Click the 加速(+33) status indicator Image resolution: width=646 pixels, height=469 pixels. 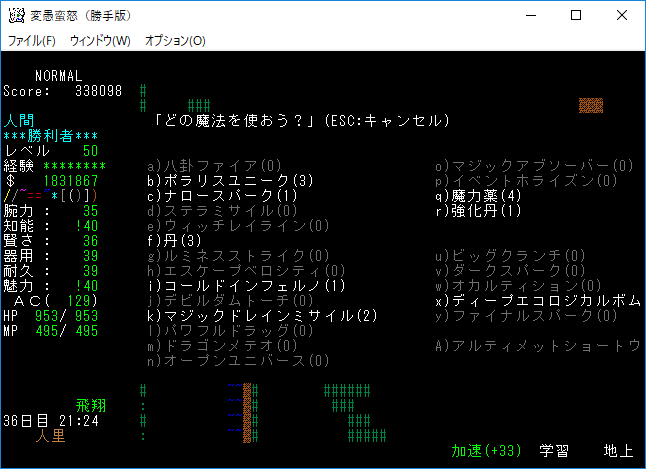tap(487, 451)
